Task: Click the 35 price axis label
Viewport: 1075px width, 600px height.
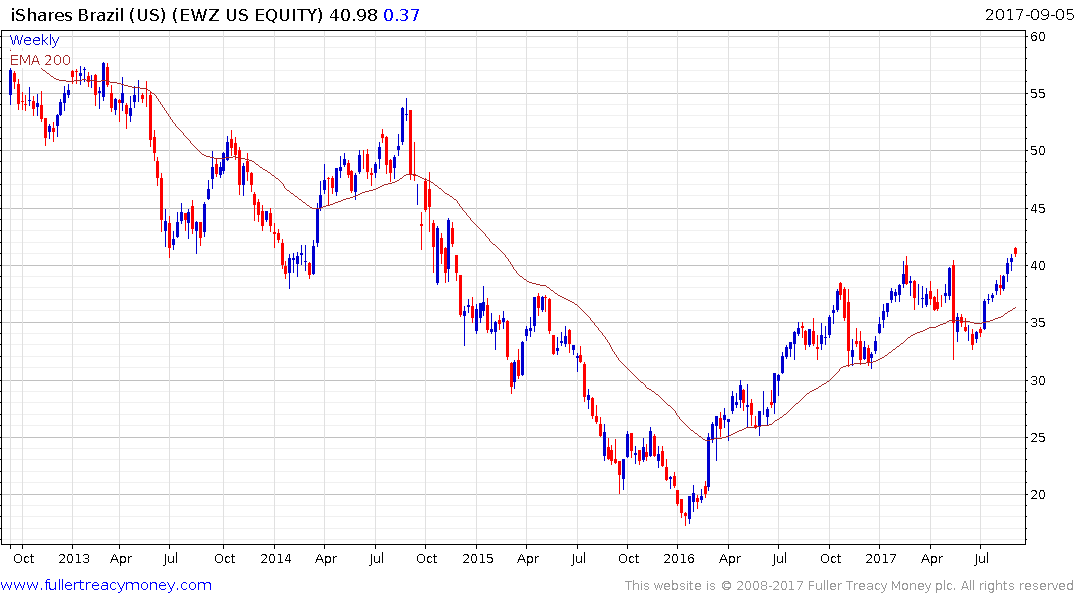Action: click(x=1037, y=323)
